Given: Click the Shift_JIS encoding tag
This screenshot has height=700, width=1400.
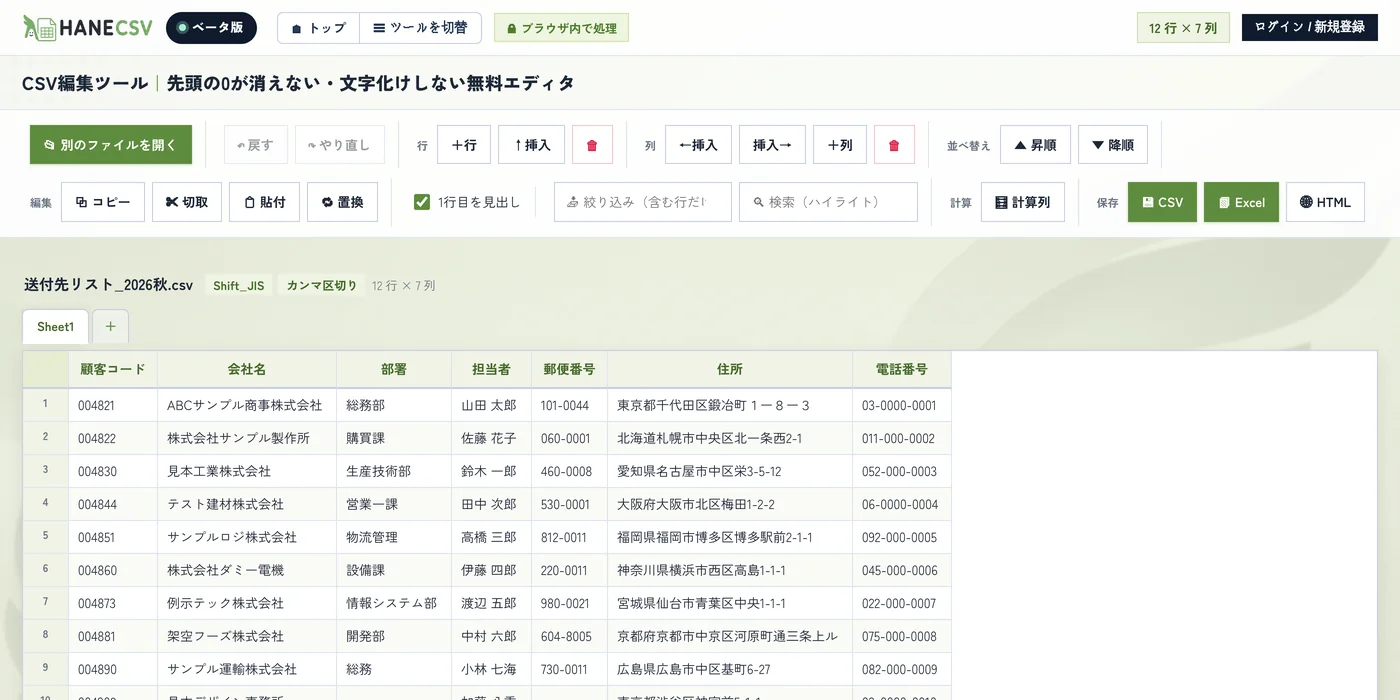Looking at the screenshot, I should click(x=239, y=285).
